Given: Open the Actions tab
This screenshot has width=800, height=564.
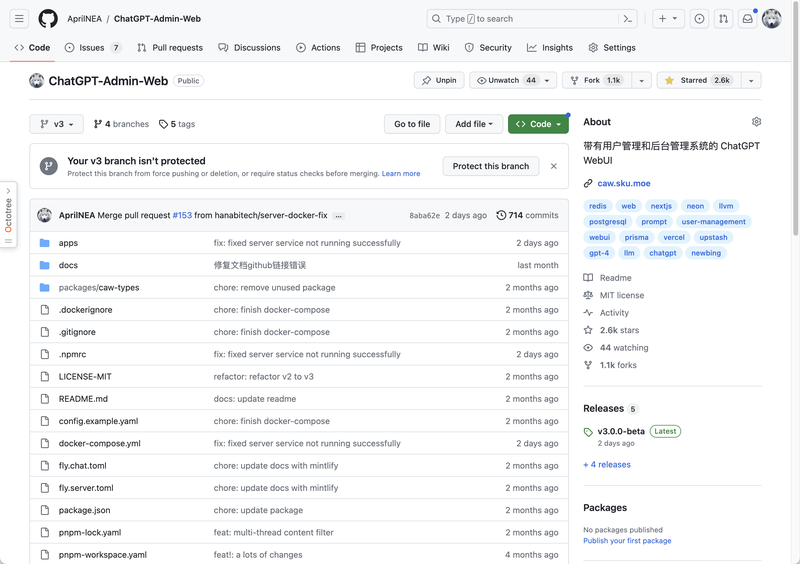Looking at the screenshot, I should click(318, 48).
